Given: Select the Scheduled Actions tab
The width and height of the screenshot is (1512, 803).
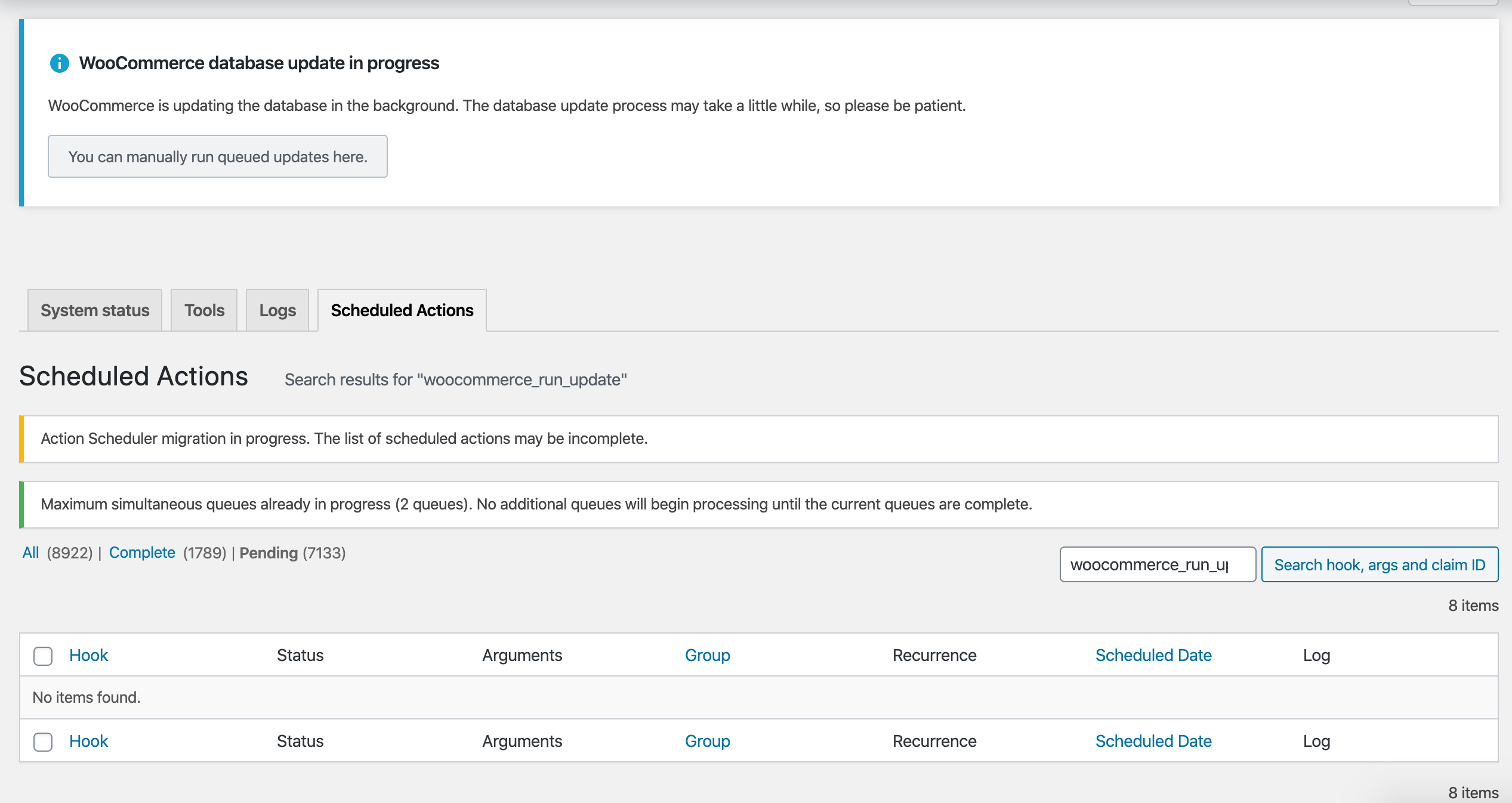Looking at the screenshot, I should [x=402, y=310].
